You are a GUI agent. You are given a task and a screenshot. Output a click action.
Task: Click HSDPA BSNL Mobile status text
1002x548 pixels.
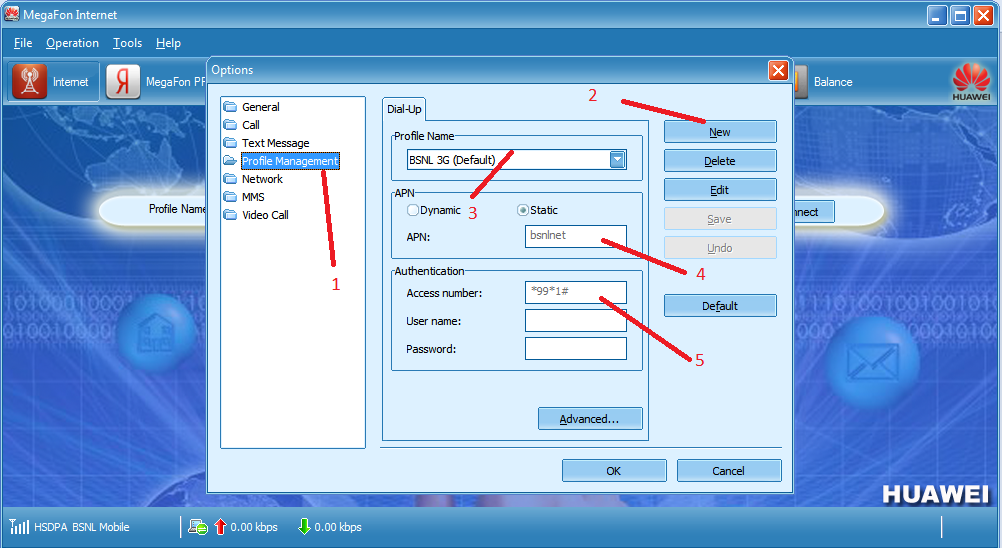point(82,527)
